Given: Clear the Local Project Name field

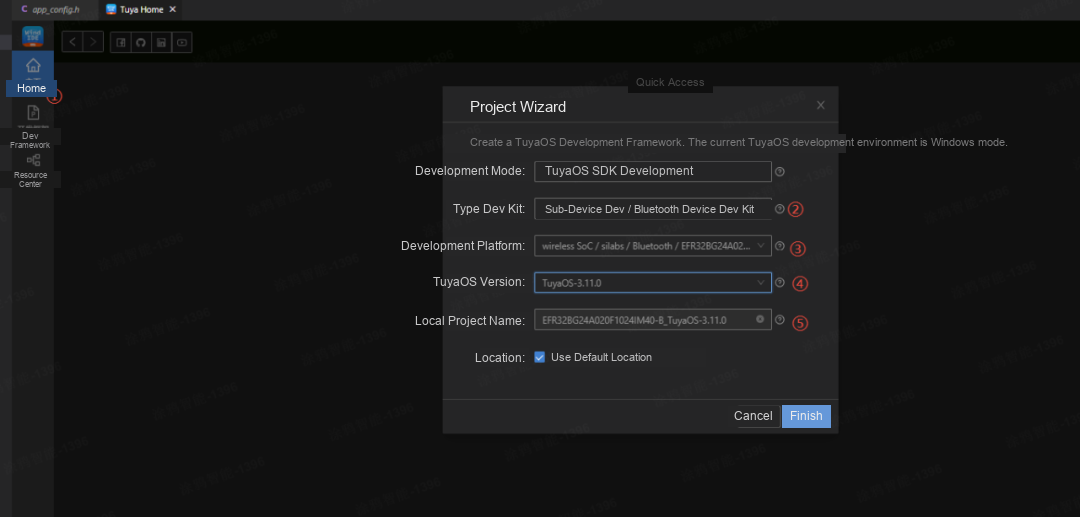Looking at the screenshot, I should click(760, 319).
